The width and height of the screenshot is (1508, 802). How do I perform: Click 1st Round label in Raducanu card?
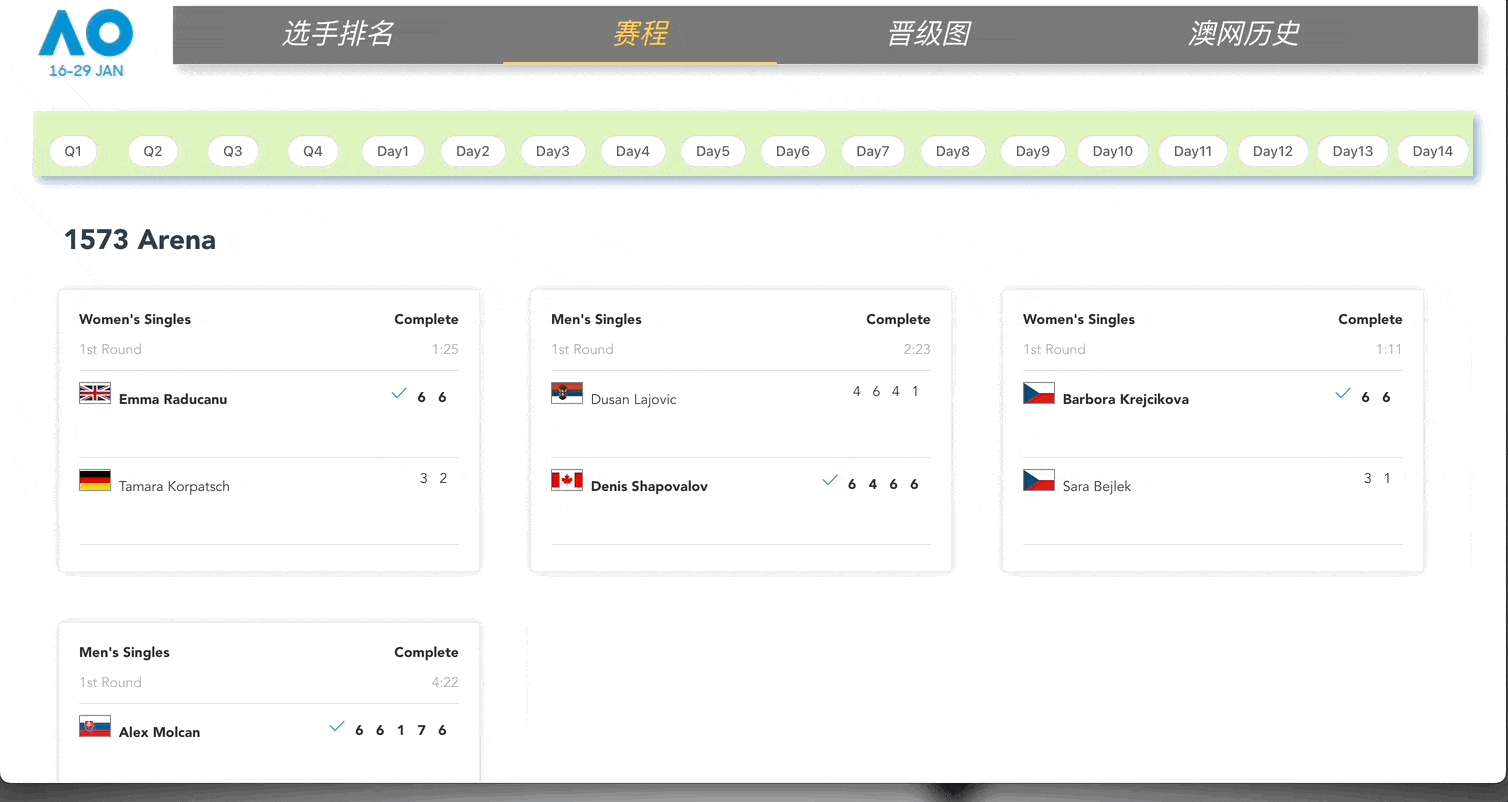pos(110,349)
